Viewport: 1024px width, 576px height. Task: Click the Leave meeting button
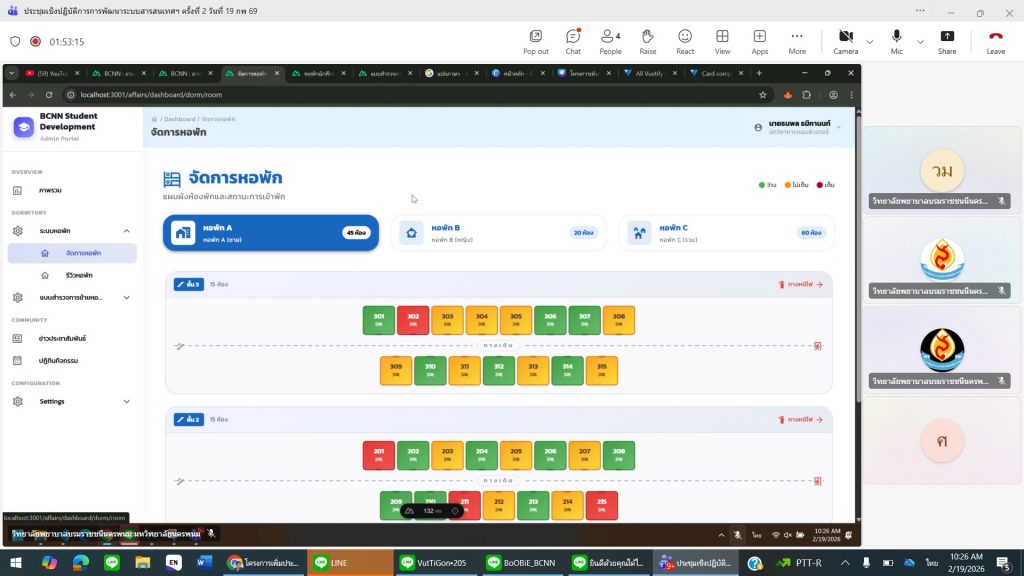click(995, 41)
